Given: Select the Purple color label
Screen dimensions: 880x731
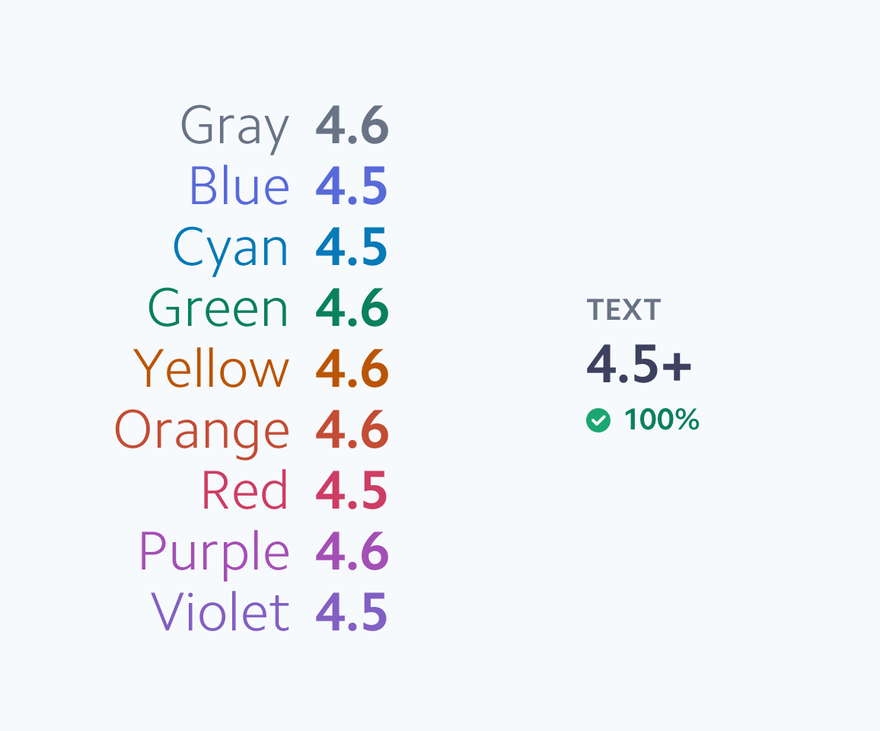Looking at the screenshot, I should 214,555.
